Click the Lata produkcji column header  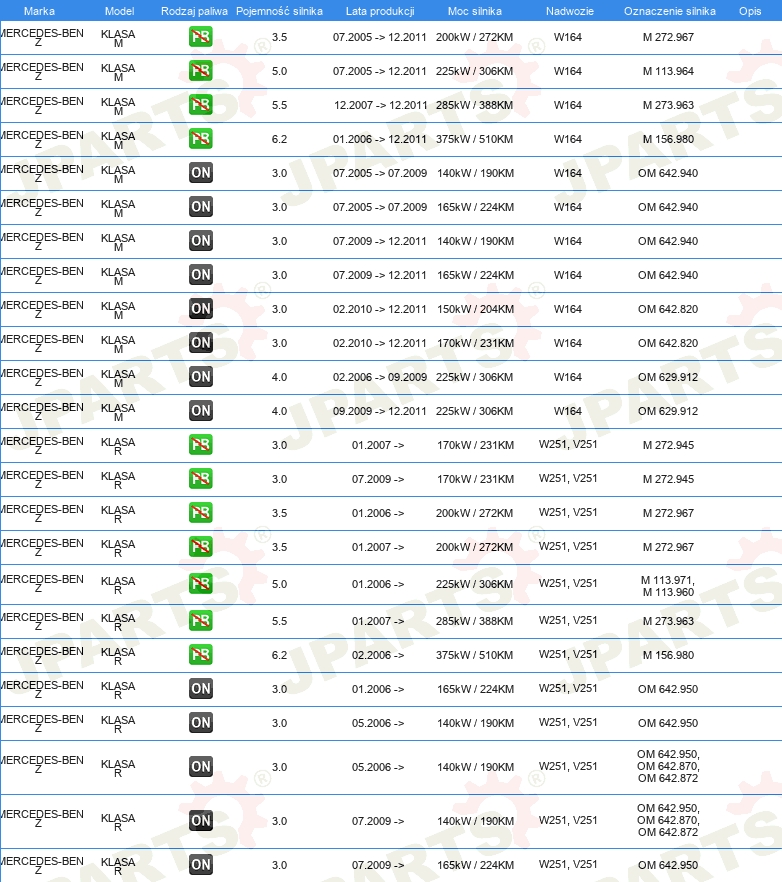380,11
